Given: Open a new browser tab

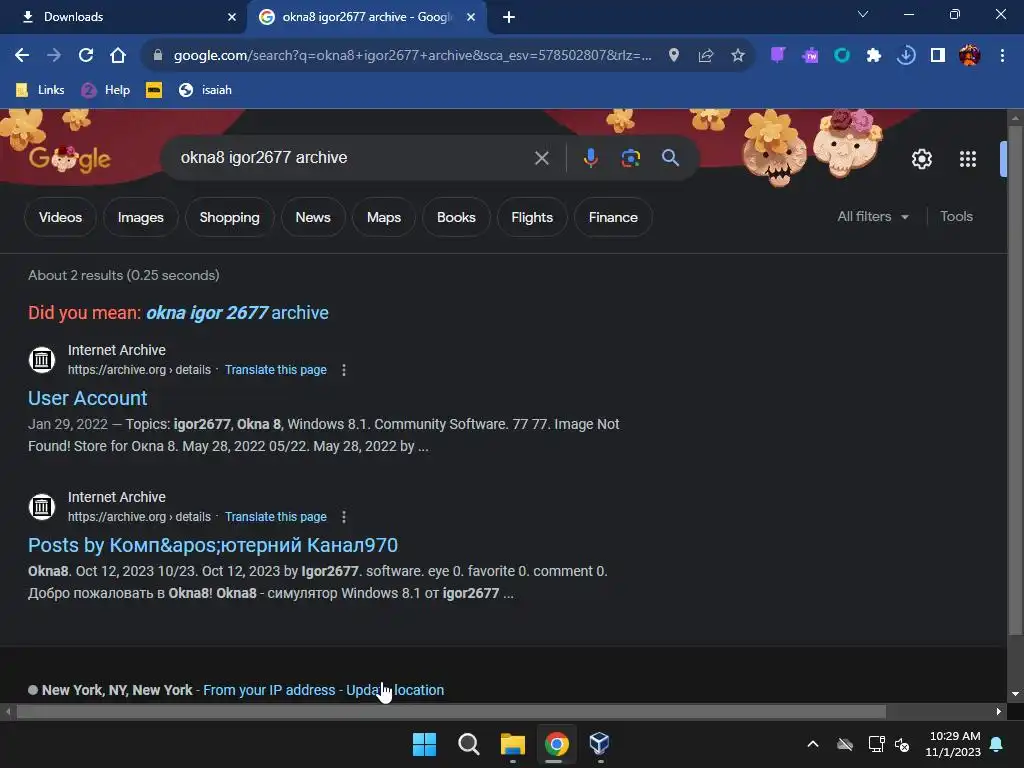Looking at the screenshot, I should 509,17.
